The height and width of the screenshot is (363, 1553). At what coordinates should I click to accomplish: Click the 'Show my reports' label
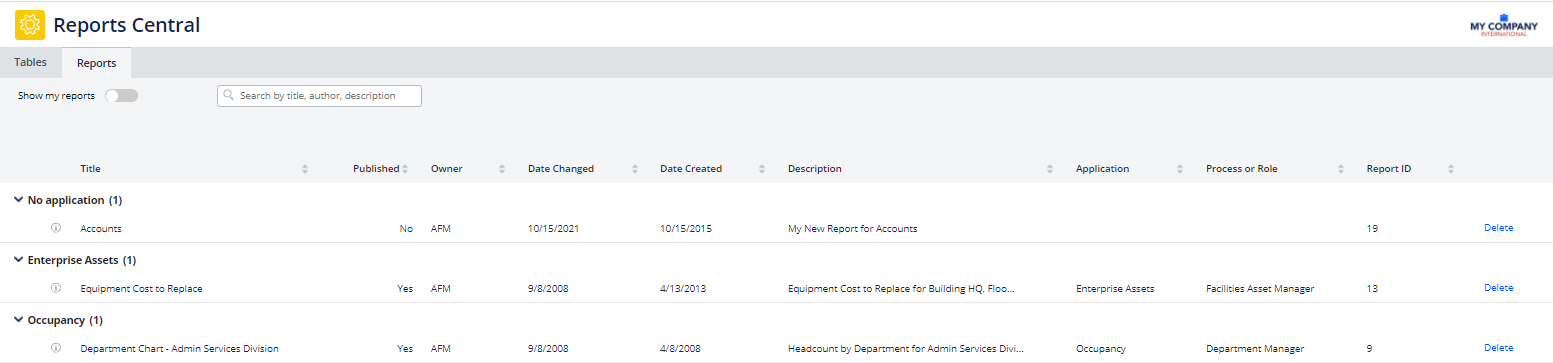point(56,96)
